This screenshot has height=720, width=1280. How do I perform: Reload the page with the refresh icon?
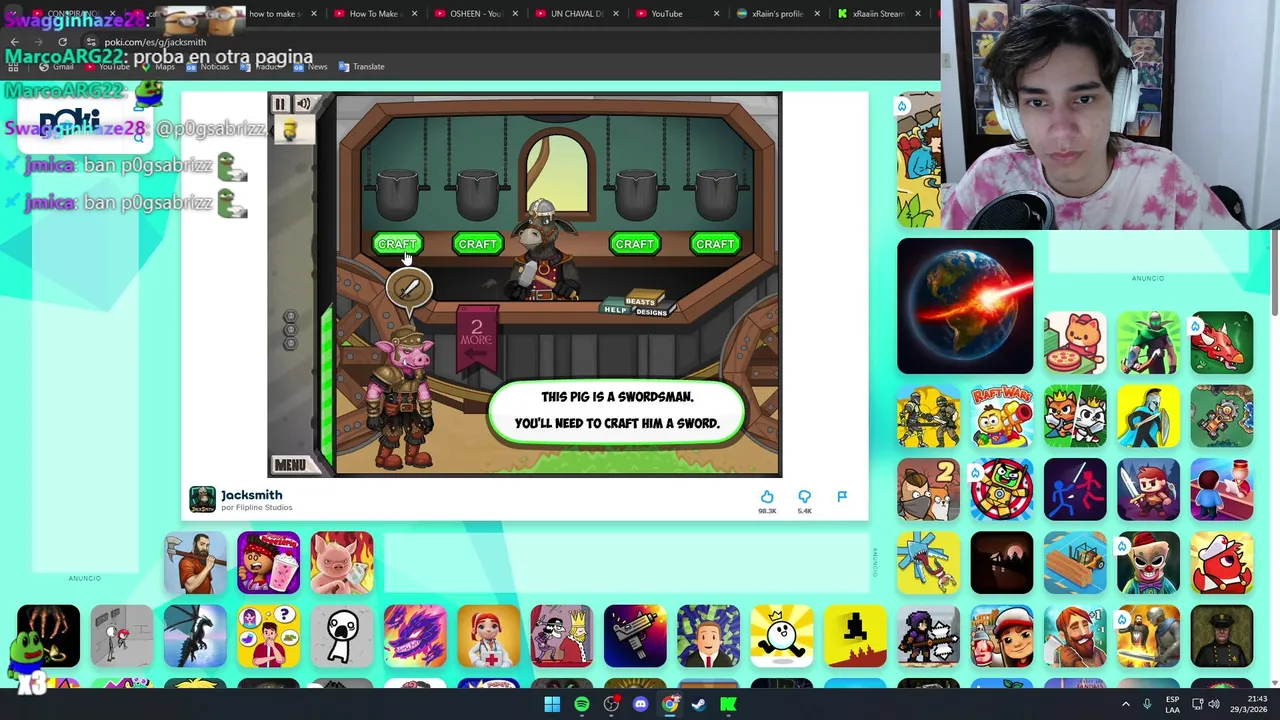tap(62, 42)
